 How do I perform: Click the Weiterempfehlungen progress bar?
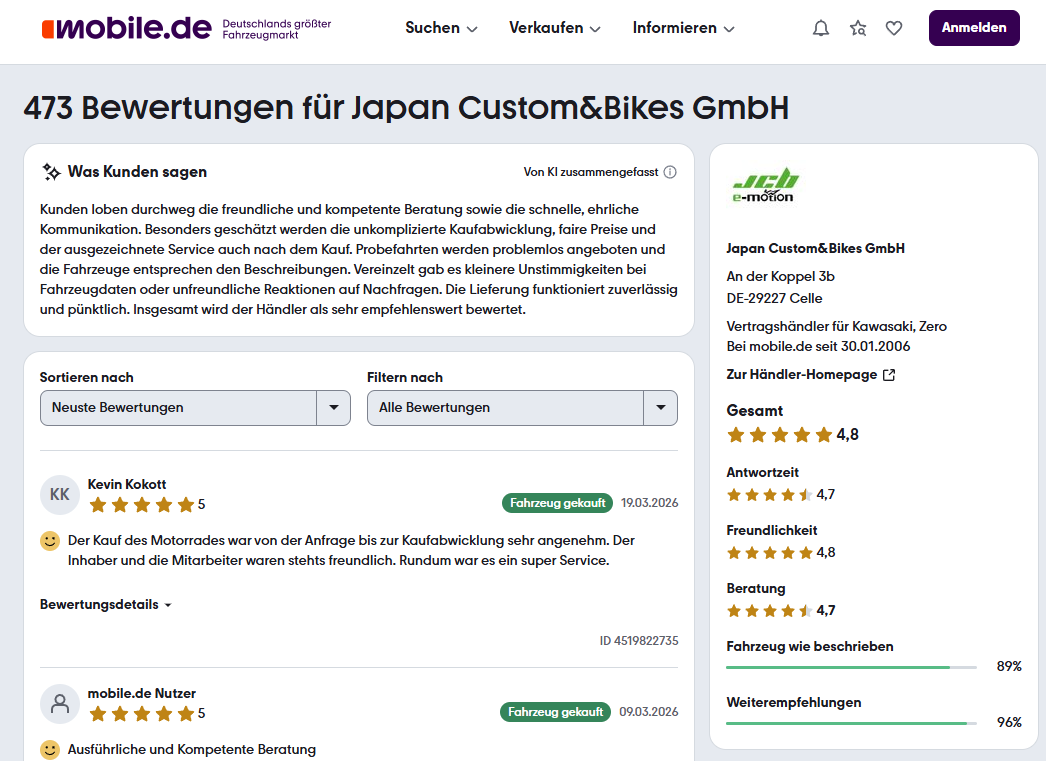850,723
